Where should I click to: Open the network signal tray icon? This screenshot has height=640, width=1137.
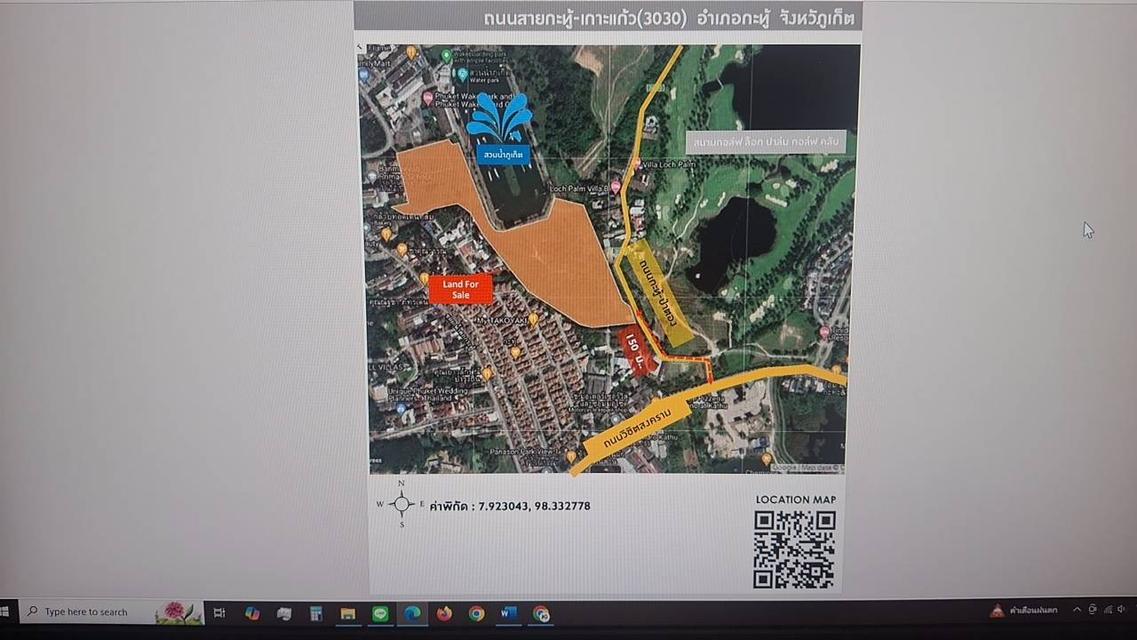(x=1108, y=610)
